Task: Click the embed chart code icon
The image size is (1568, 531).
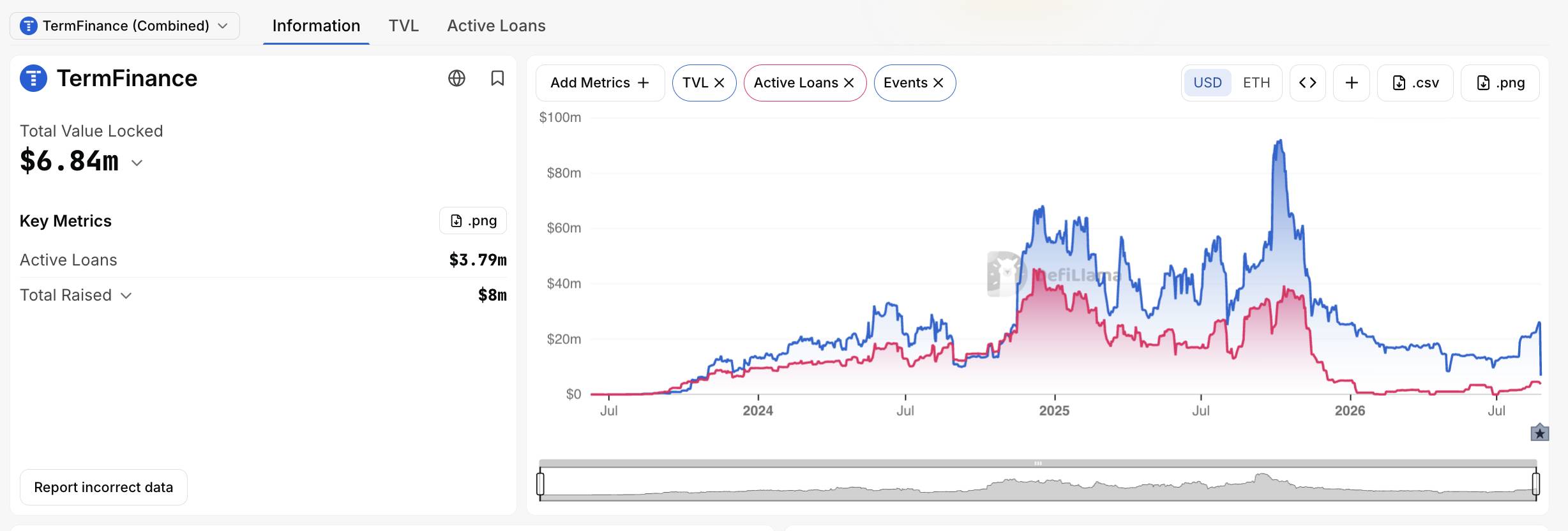Action: point(1308,83)
